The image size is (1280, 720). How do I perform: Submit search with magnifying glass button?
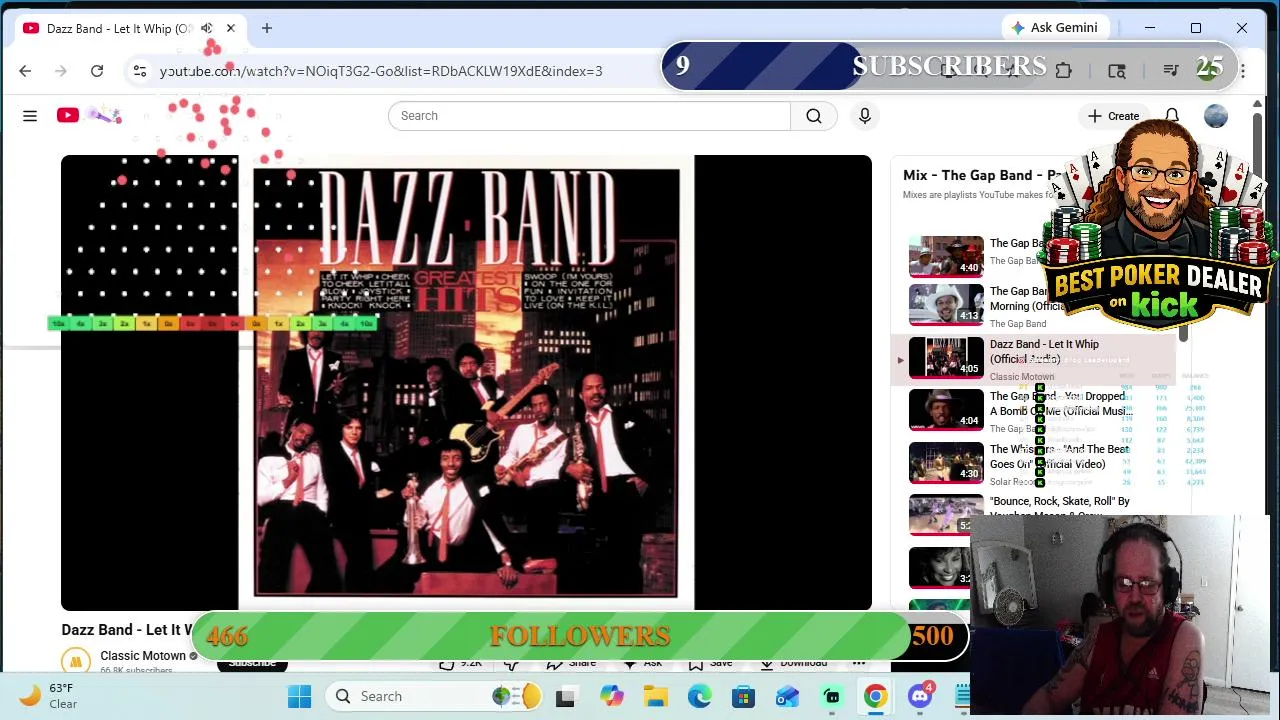point(814,116)
